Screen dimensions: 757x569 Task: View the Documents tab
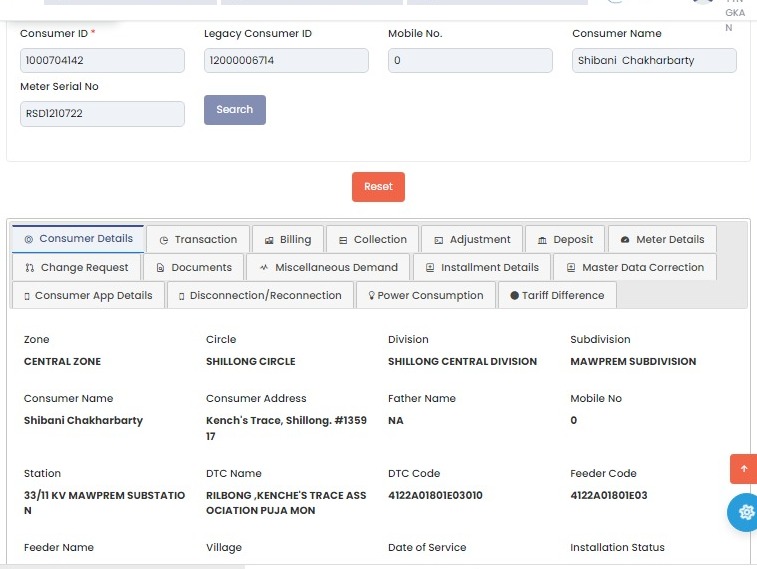193,268
